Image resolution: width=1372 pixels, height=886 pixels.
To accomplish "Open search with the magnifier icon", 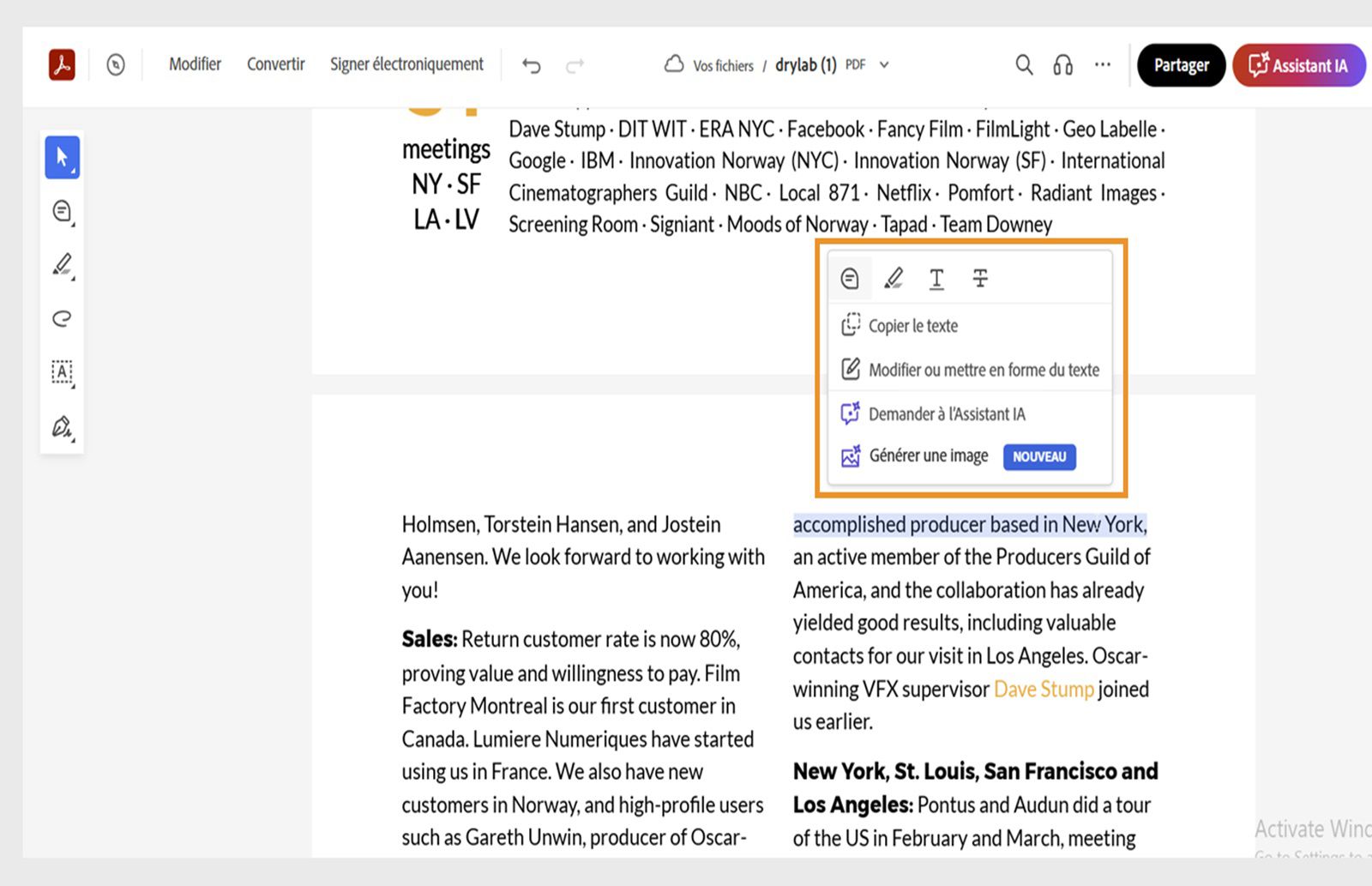I will click(x=1023, y=64).
